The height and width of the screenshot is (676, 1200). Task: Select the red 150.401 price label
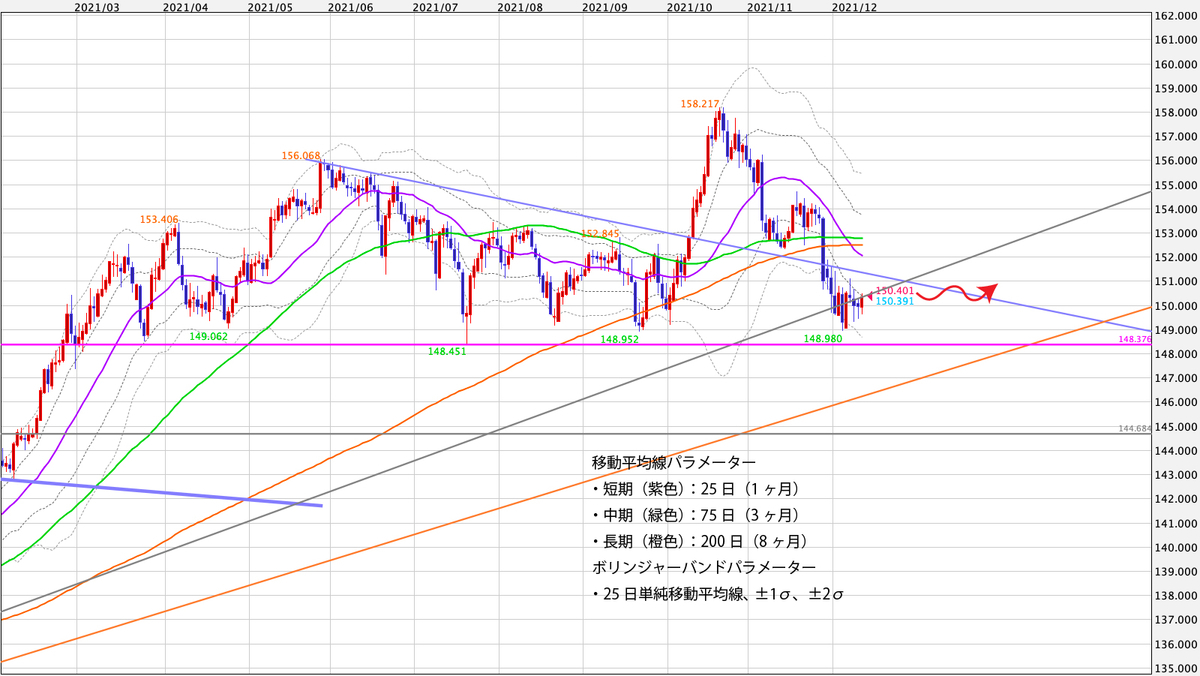tap(893, 291)
